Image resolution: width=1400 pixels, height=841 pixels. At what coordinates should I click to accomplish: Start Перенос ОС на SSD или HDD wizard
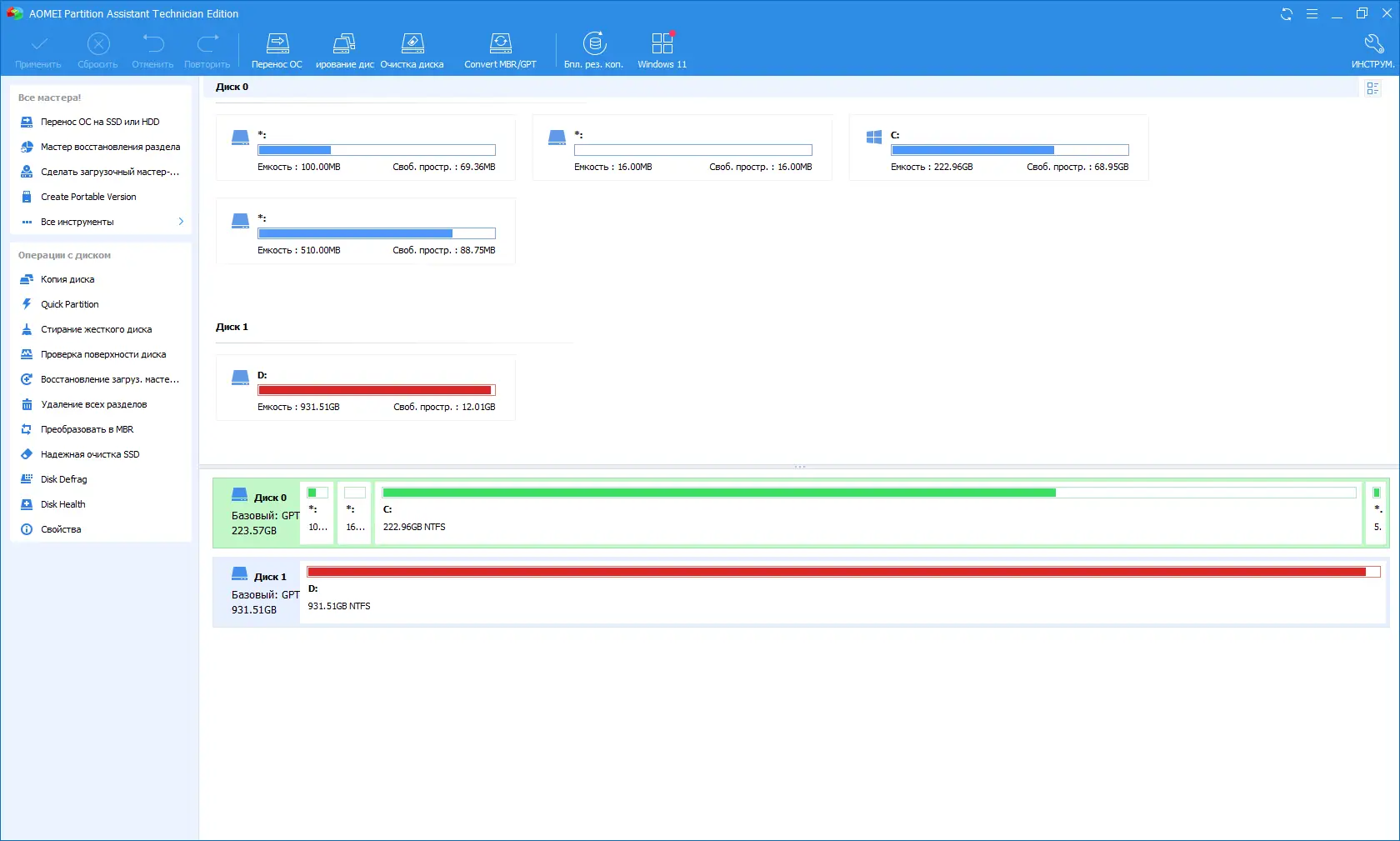tap(101, 122)
